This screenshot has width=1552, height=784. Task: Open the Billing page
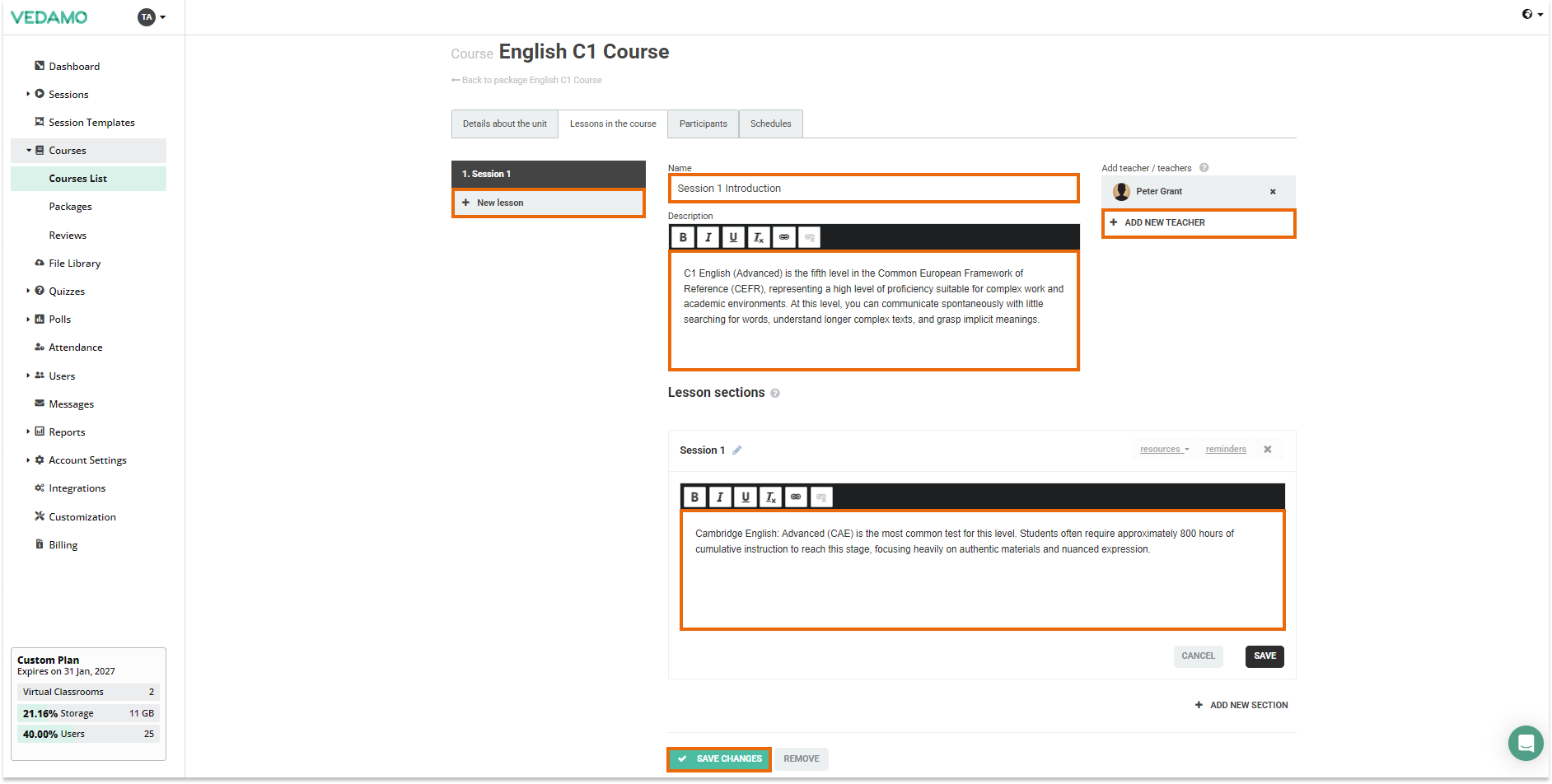(63, 544)
